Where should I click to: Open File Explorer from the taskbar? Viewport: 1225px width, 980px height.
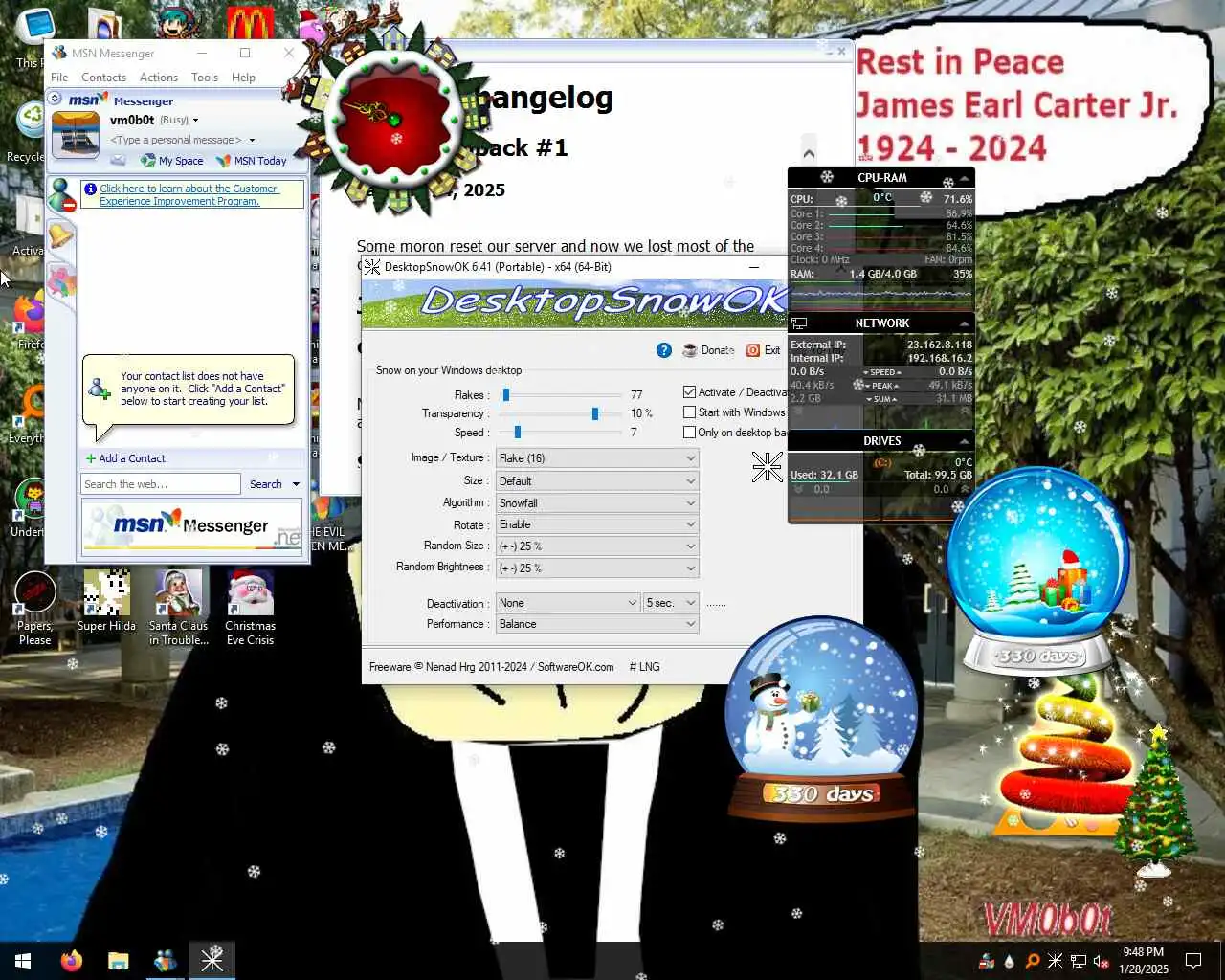tap(118, 961)
